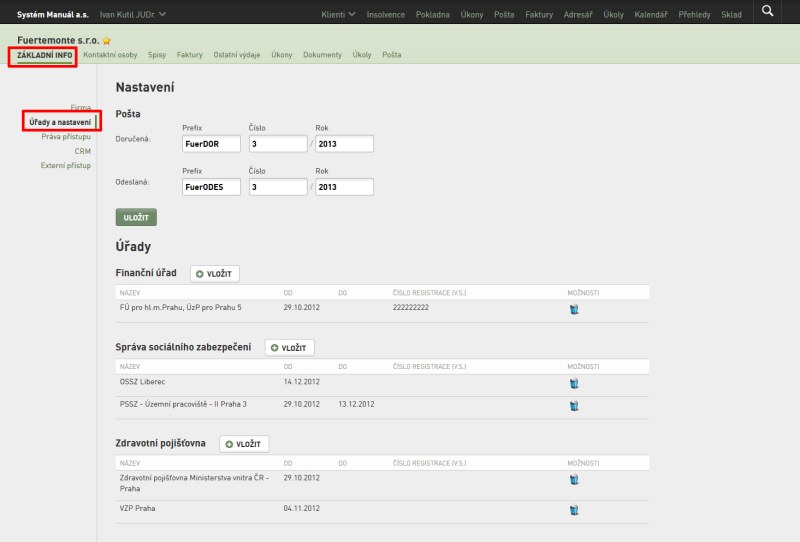Viewport: 800px width, 542px height.
Task: Open Úkoly in the top navigation bar
Action: pos(613,15)
